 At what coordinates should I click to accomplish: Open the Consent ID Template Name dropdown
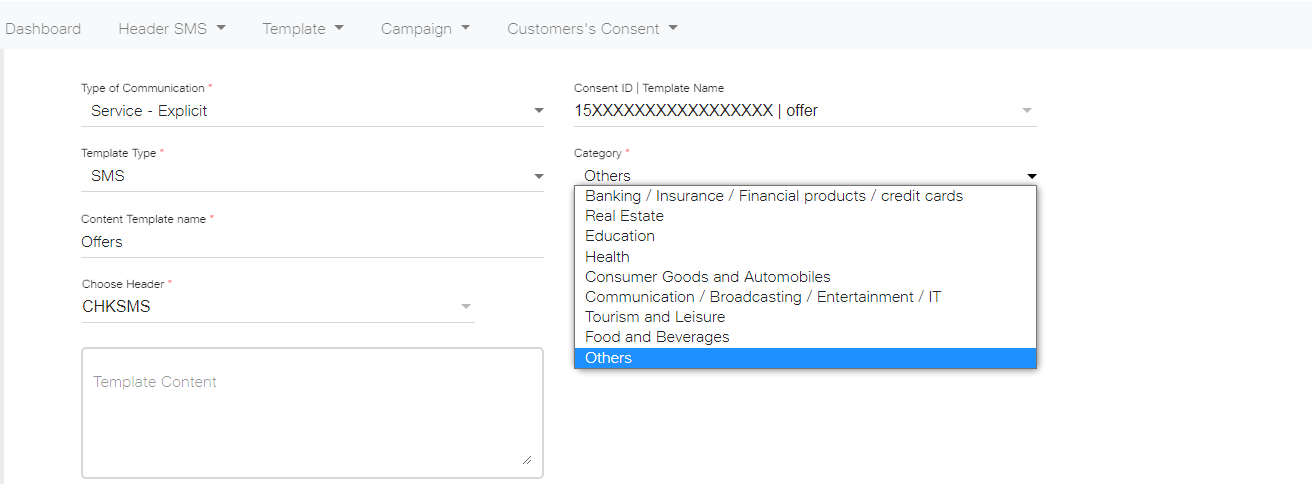click(805, 111)
